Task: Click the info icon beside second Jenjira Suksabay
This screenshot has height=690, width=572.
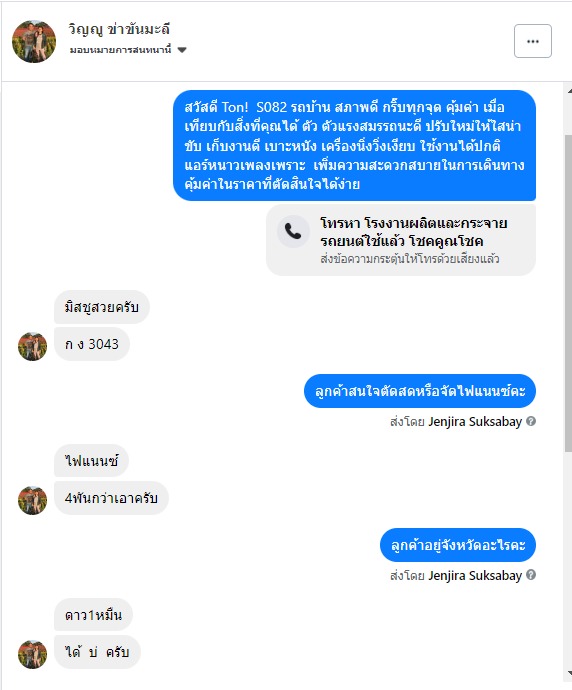Action: click(x=531, y=575)
